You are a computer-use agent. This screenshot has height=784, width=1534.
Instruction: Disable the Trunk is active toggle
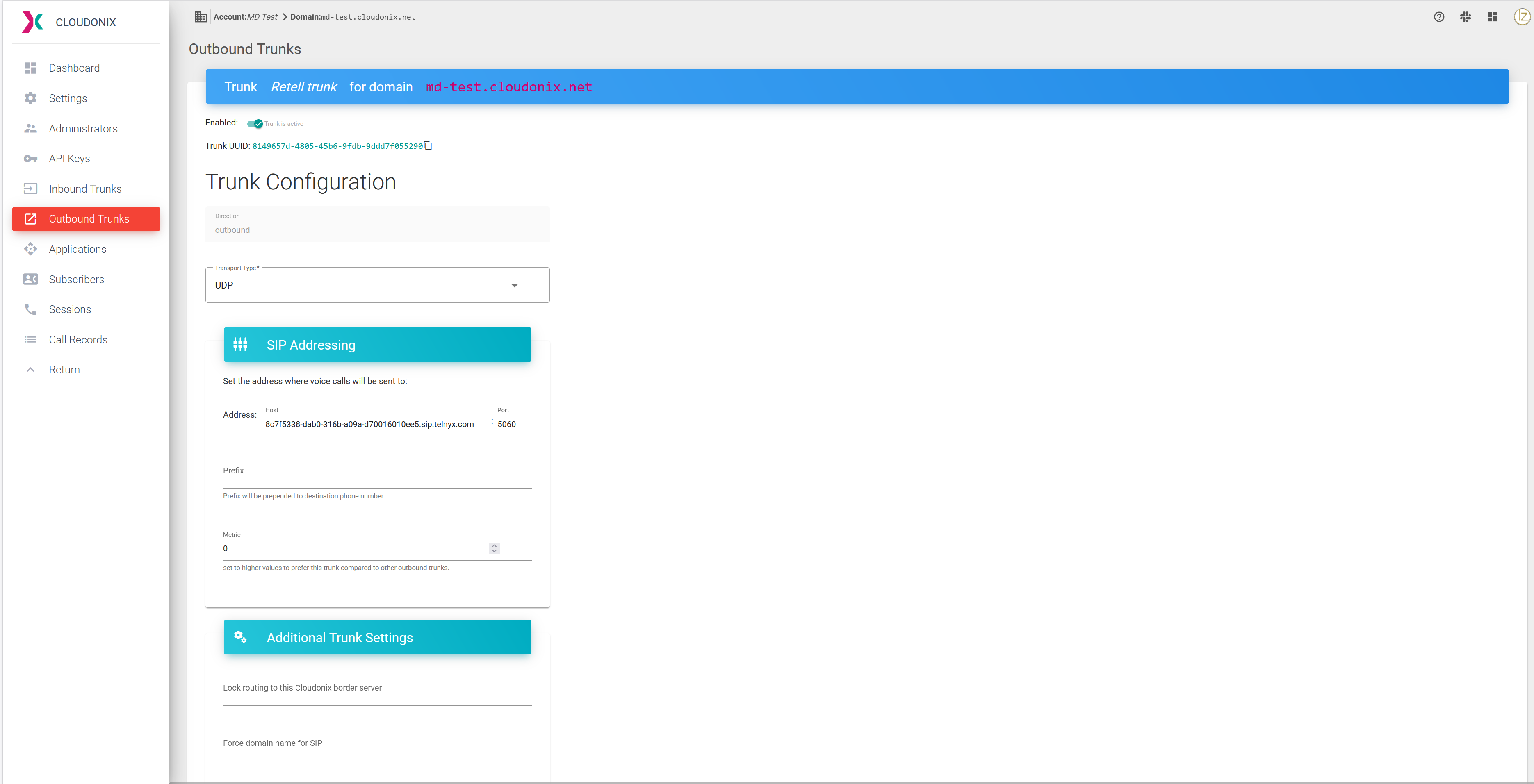[255, 124]
